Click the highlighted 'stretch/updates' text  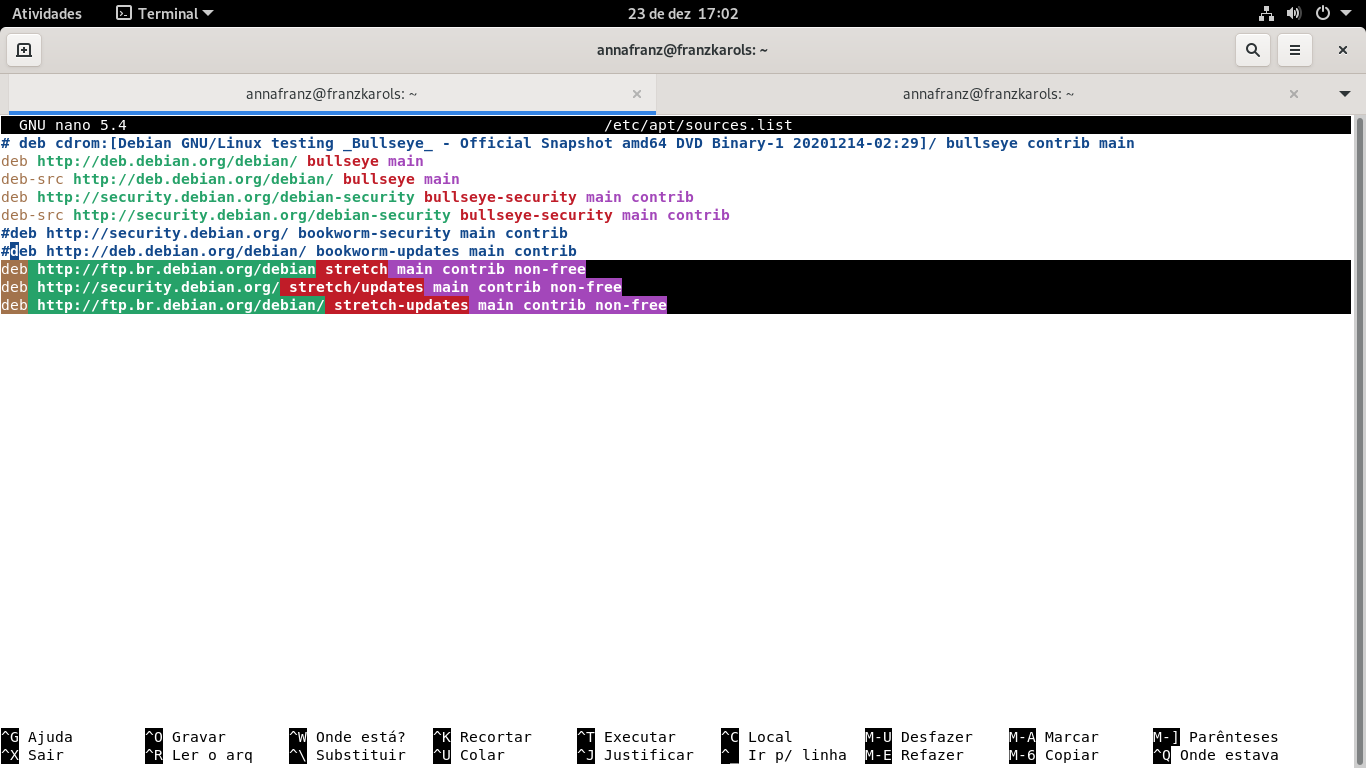356,287
